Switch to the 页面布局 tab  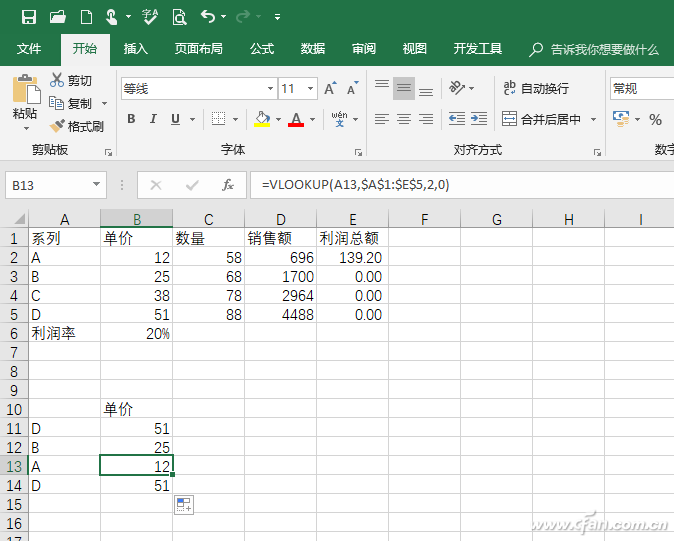point(199,49)
